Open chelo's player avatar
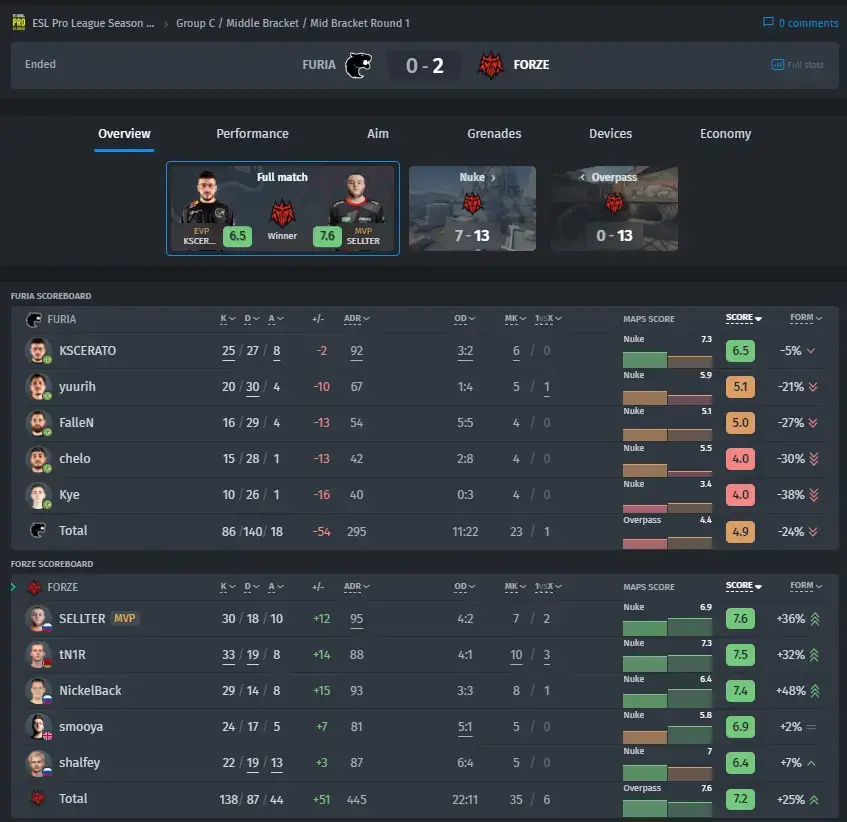The image size is (847, 822). coord(38,459)
